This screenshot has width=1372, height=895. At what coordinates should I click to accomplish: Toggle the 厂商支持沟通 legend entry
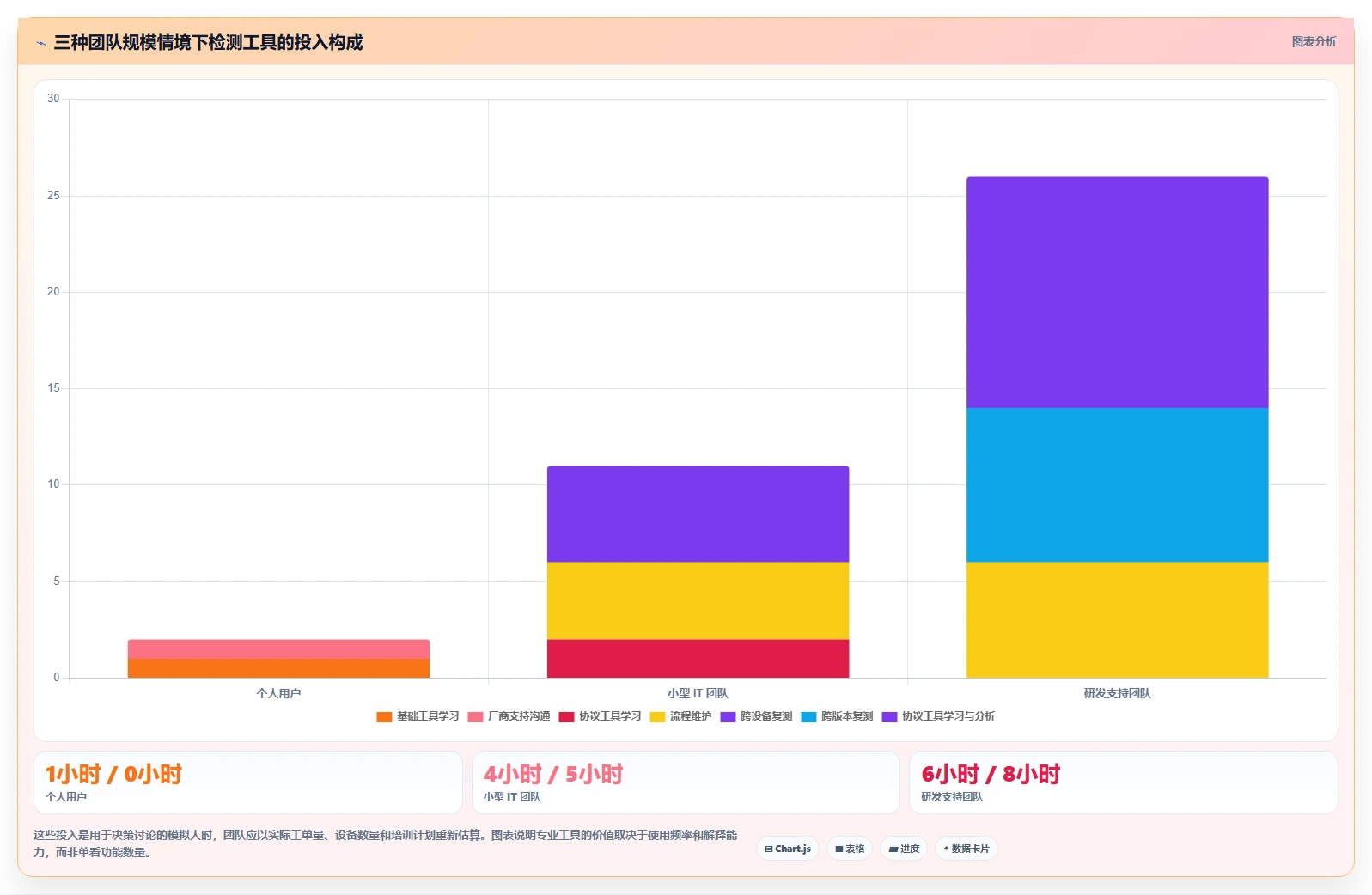pyautogui.click(x=509, y=716)
